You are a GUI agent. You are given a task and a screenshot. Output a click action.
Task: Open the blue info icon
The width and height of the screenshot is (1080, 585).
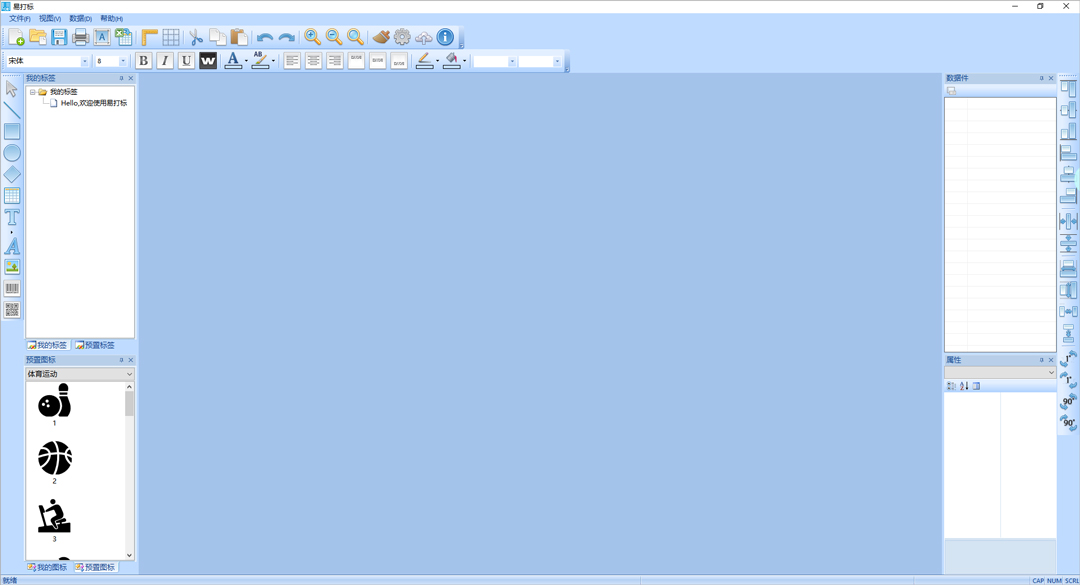pyautogui.click(x=446, y=37)
